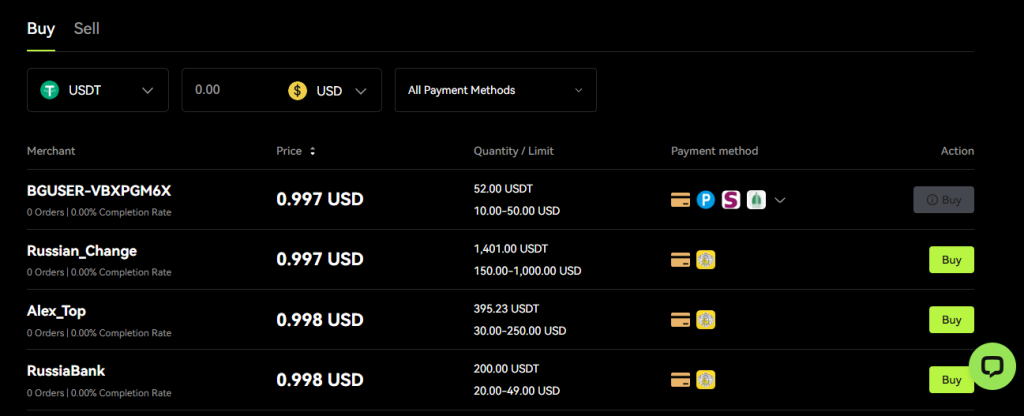The width and height of the screenshot is (1024, 416).
Task: Open the live chat support bubble
Action: click(x=992, y=366)
